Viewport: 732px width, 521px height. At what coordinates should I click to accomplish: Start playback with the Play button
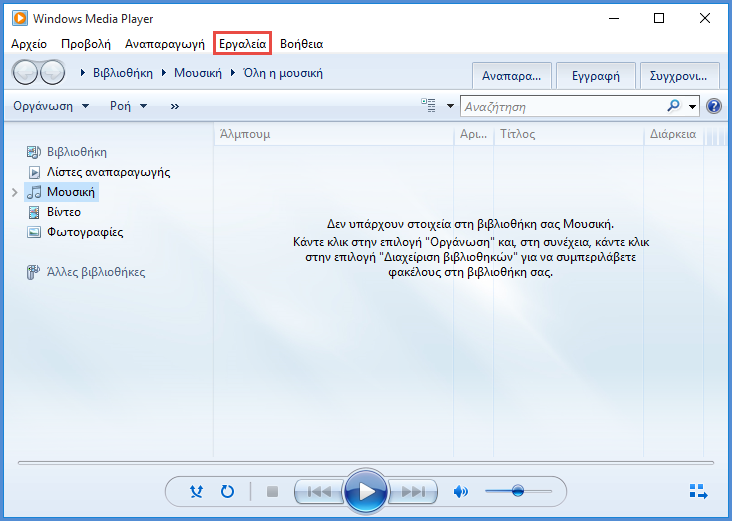(x=366, y=492)
